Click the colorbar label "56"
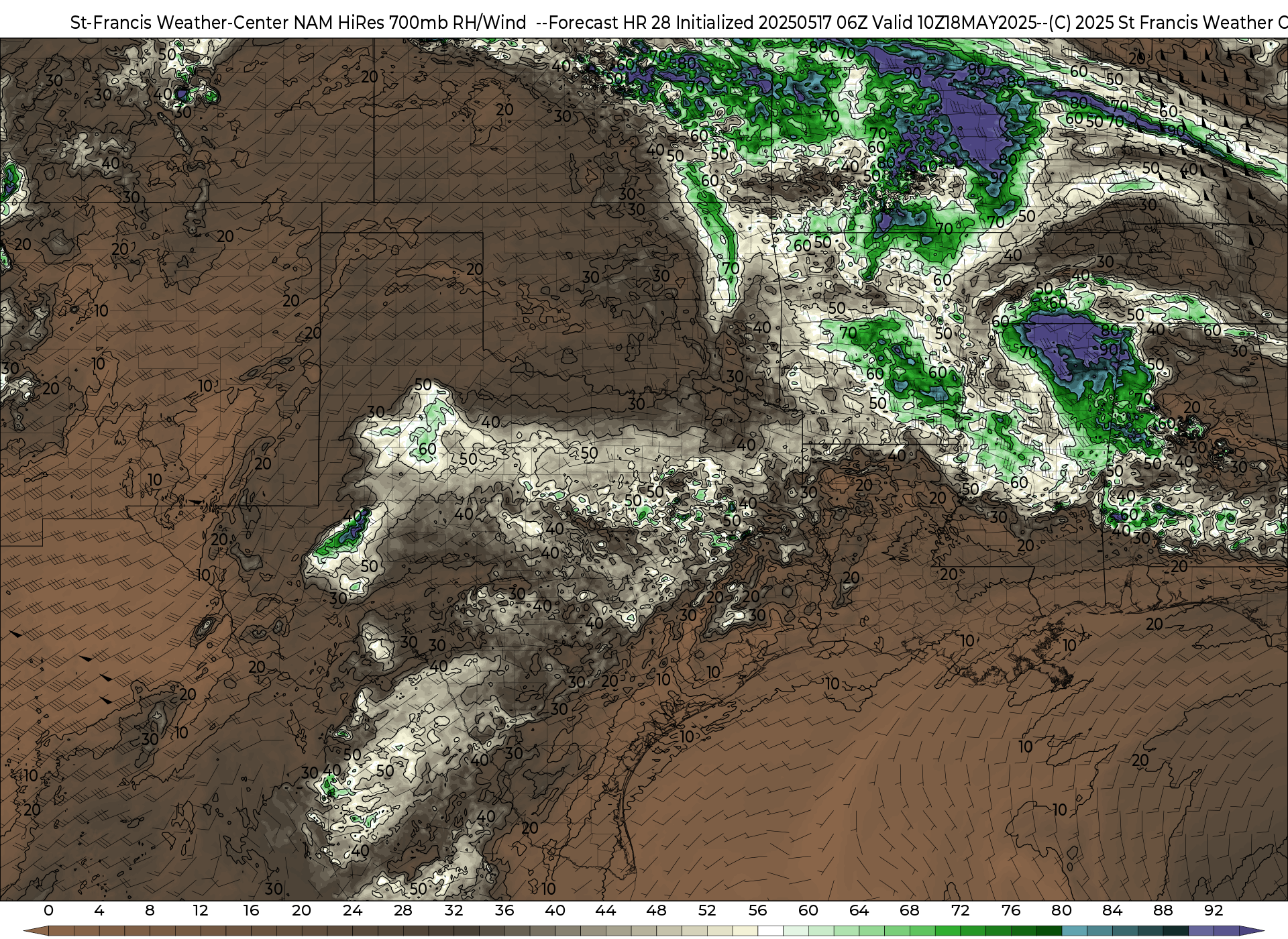 [x=757, y=911]
